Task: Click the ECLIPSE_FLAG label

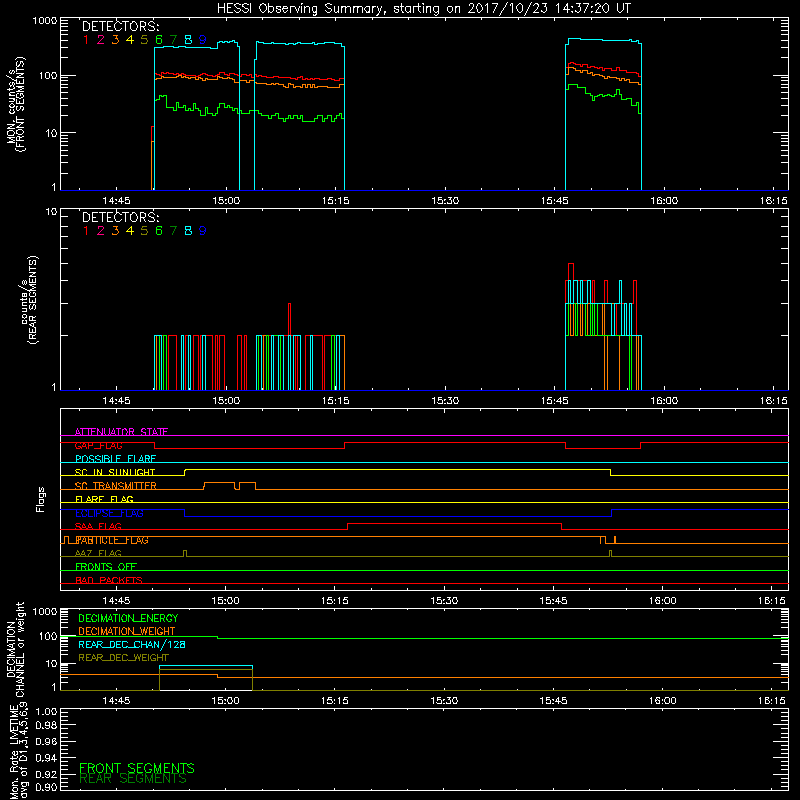Action: [109, 513]
